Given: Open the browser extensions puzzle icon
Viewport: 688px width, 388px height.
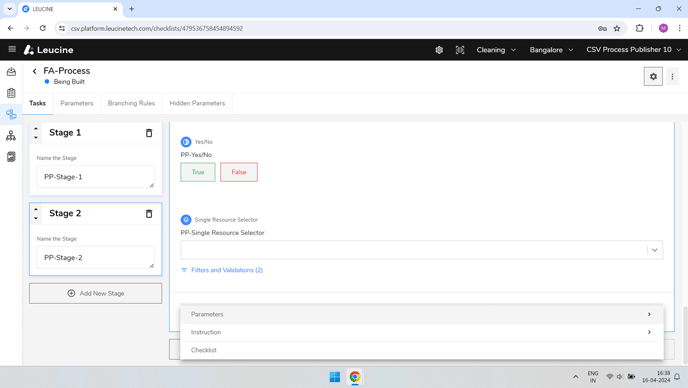Looking at the screenshot, I should click(639, 29).
